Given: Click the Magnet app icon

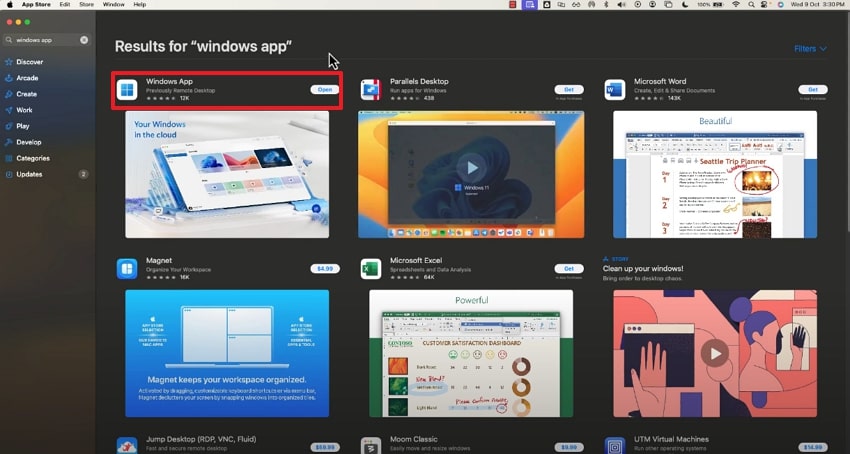Looking at the screenshot, I should click(x=127, y=268).
